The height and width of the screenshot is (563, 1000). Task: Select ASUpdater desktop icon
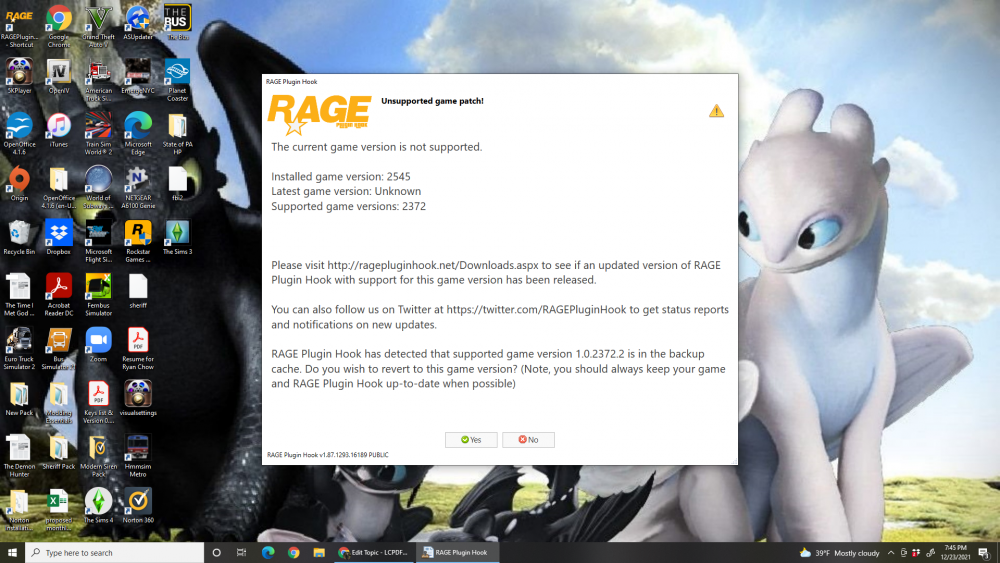point(138,23)
